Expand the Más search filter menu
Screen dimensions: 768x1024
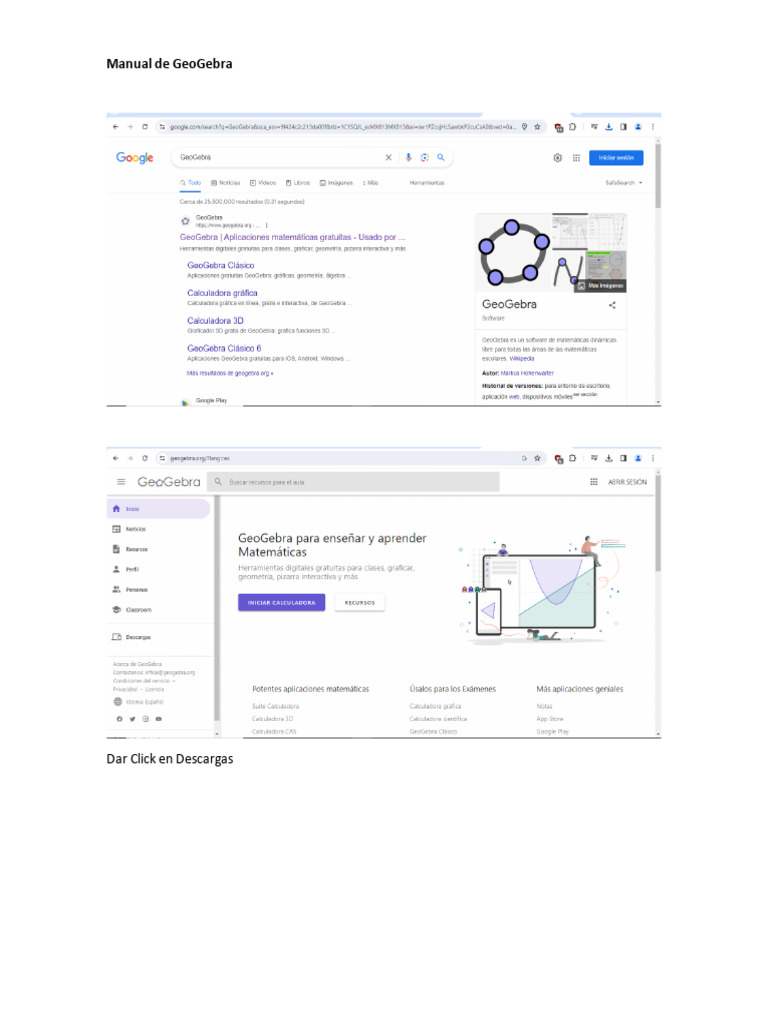(371, 183)
